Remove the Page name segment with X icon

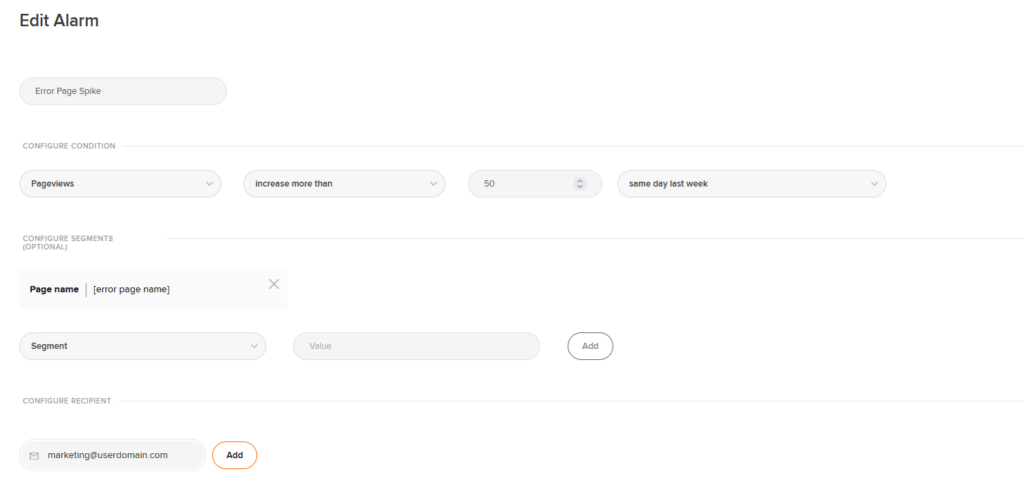tap(274, 284)
